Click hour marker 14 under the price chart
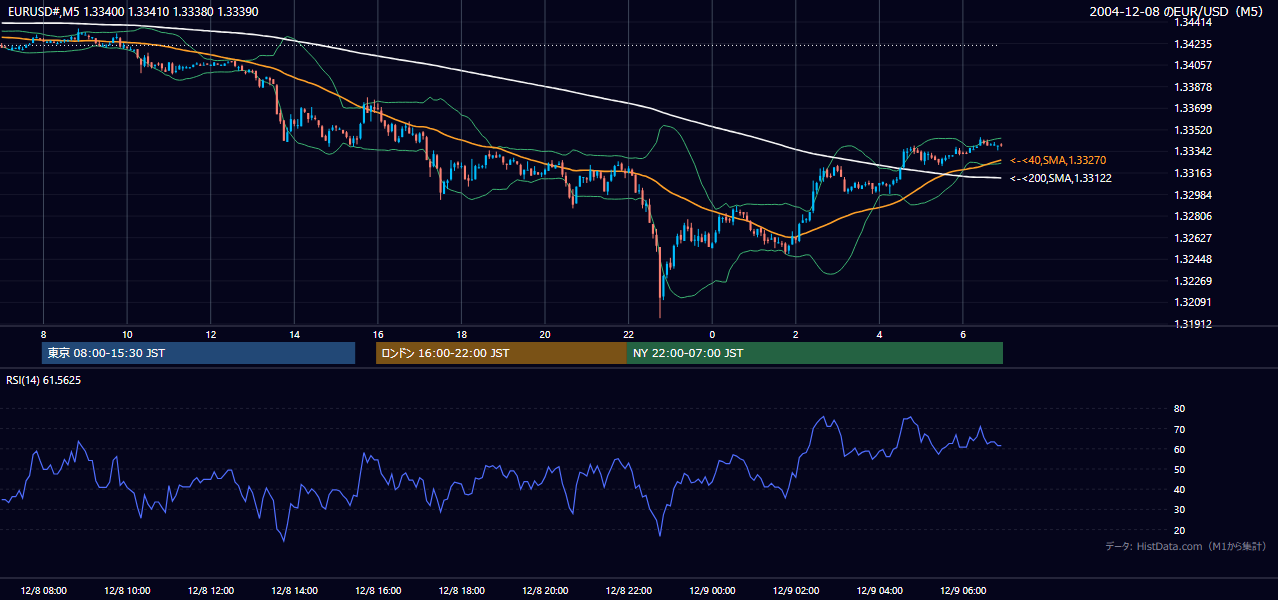The image size is (1278, 600). [x=294, y=333]
